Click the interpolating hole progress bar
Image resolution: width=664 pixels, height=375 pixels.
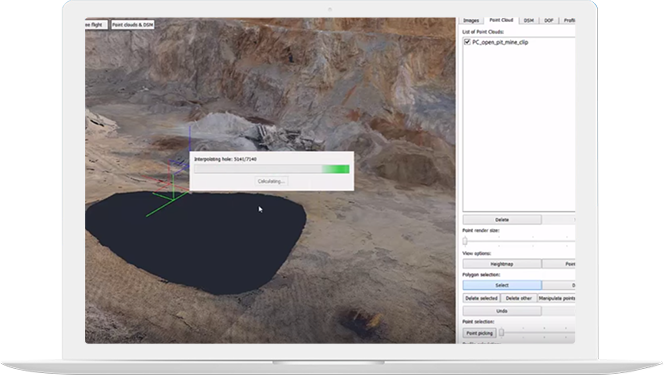click(272, 169)
